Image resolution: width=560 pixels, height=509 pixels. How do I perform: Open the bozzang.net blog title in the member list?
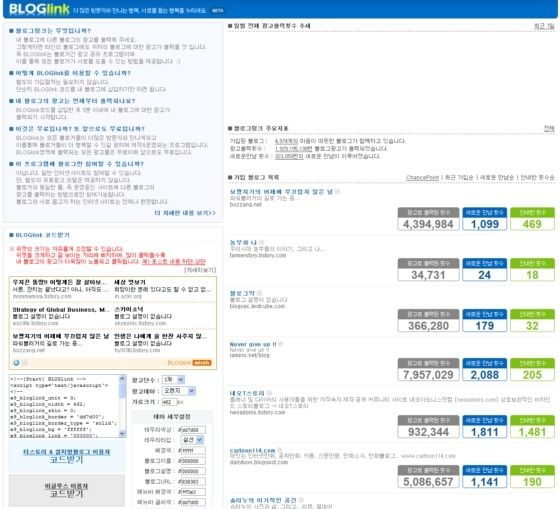[281, 192]
